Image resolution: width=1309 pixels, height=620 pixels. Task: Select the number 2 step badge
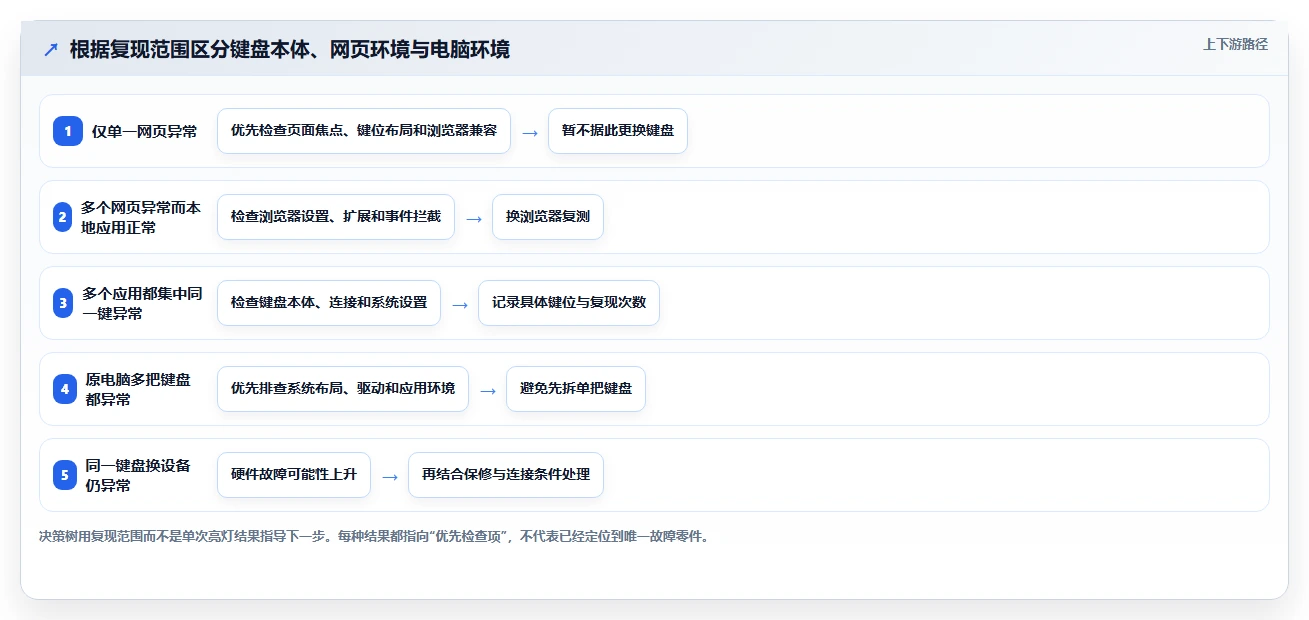pos(63,217)
